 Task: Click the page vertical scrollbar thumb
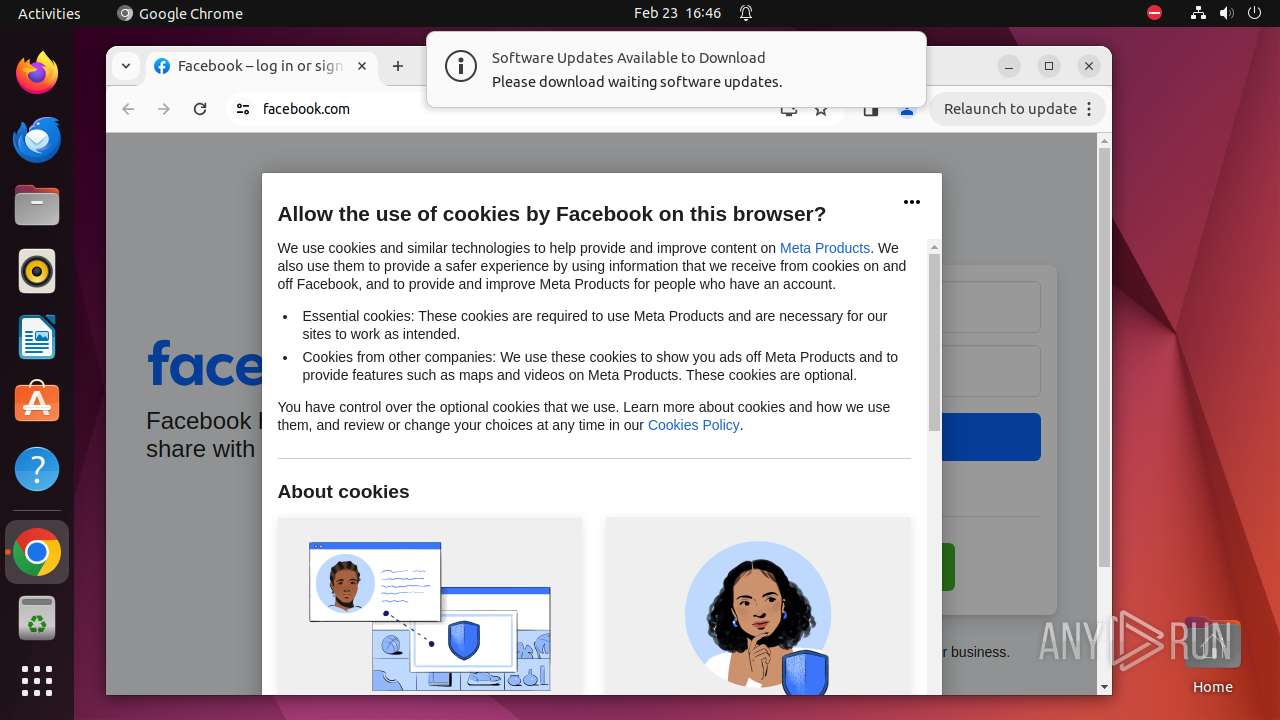click(x=1104, y=358)
